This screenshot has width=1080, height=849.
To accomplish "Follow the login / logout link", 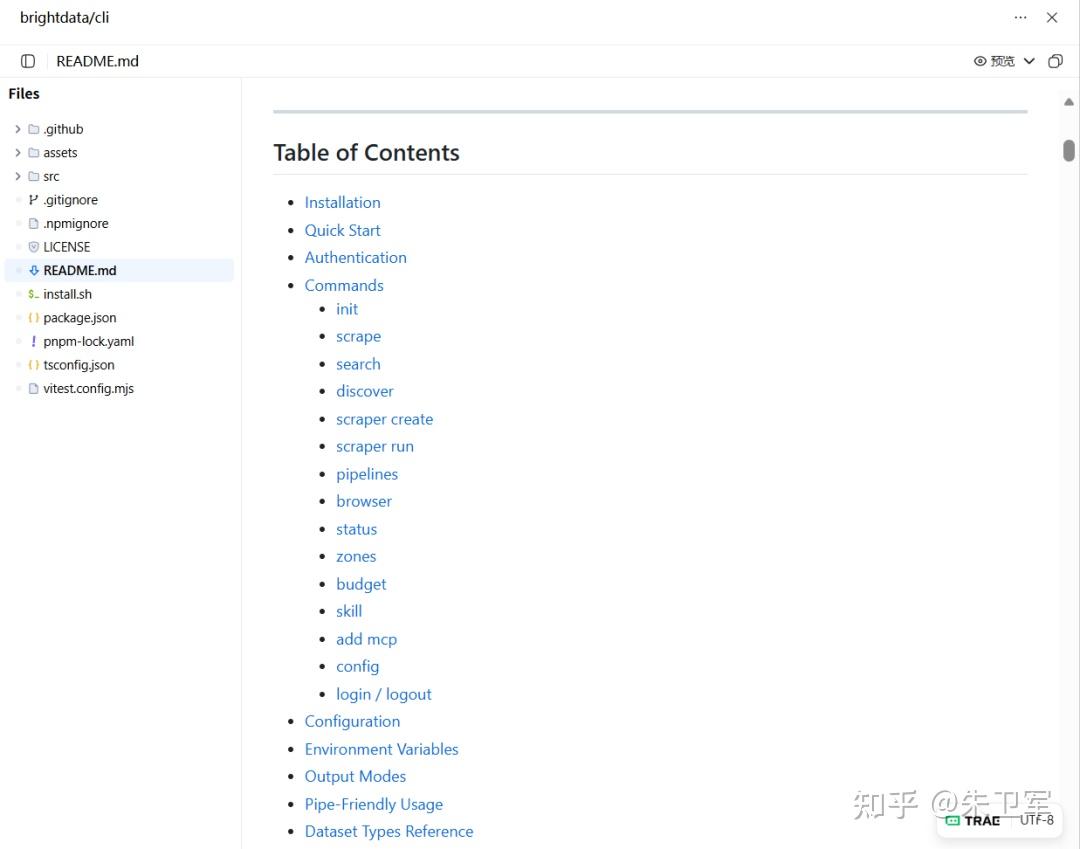I will click(384, 694).
